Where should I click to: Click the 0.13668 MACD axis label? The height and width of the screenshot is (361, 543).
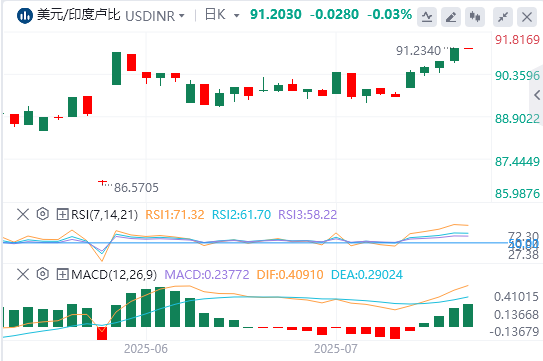coord(516,315)
